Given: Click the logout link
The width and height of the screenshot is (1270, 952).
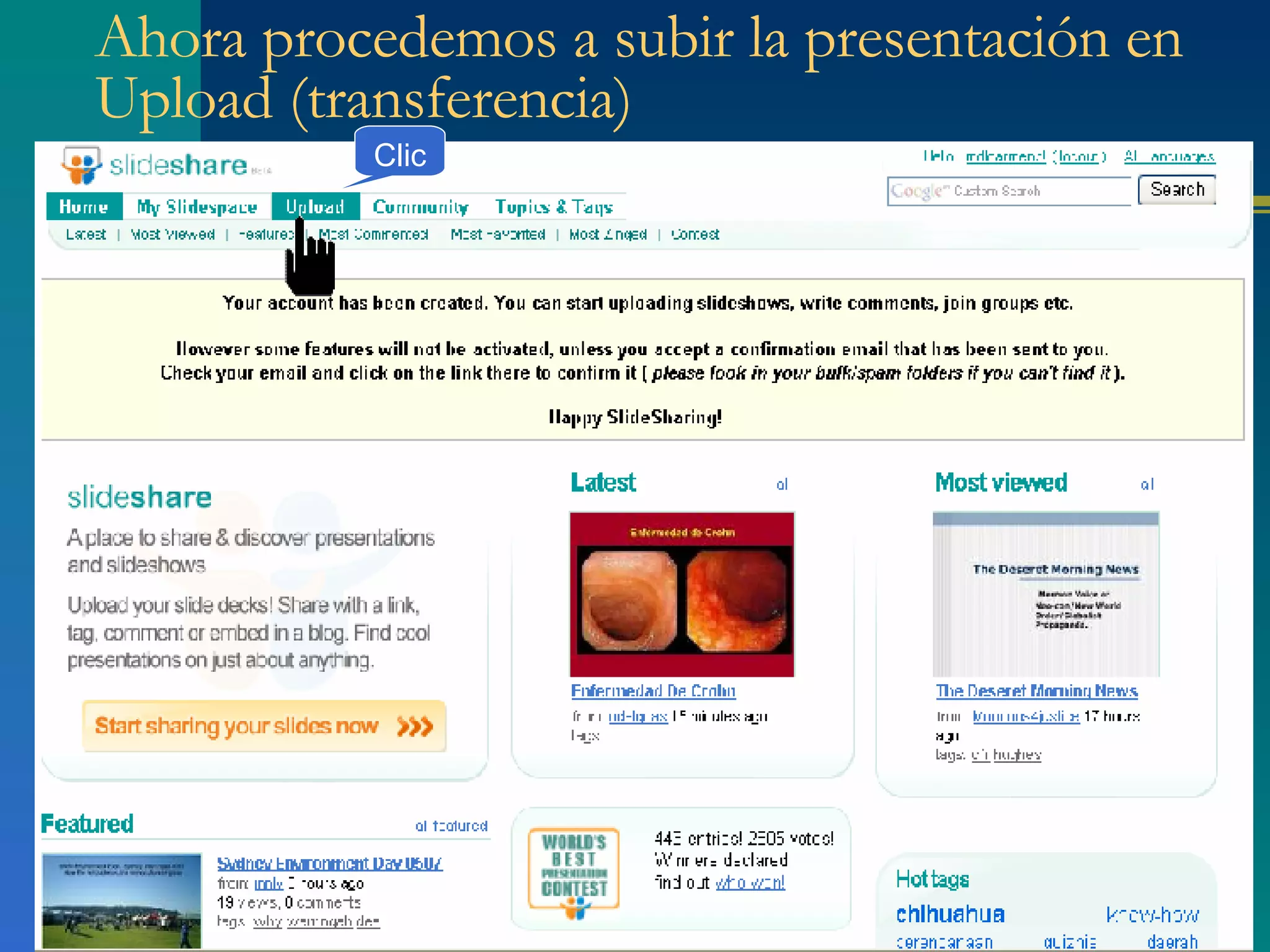Looking at the screenshot, I should pos(1079,156).
